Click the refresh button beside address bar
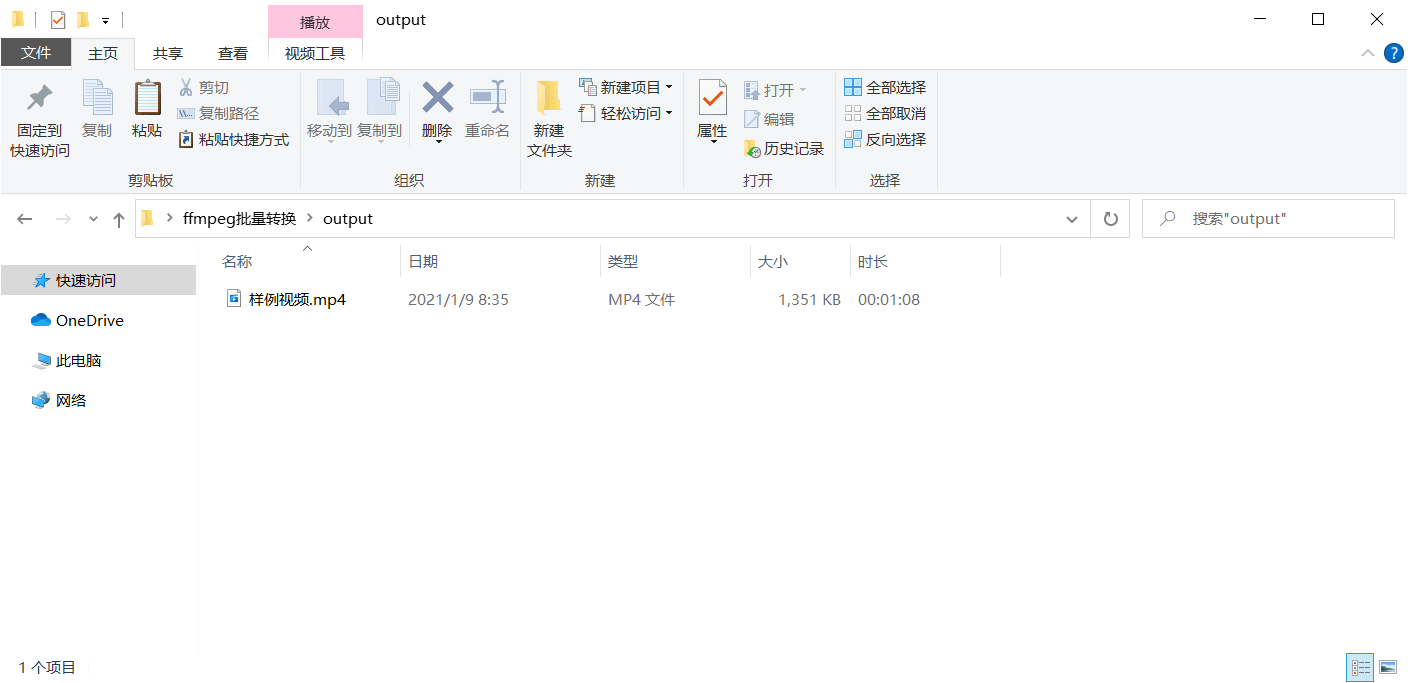 [x=1110, y=219]
